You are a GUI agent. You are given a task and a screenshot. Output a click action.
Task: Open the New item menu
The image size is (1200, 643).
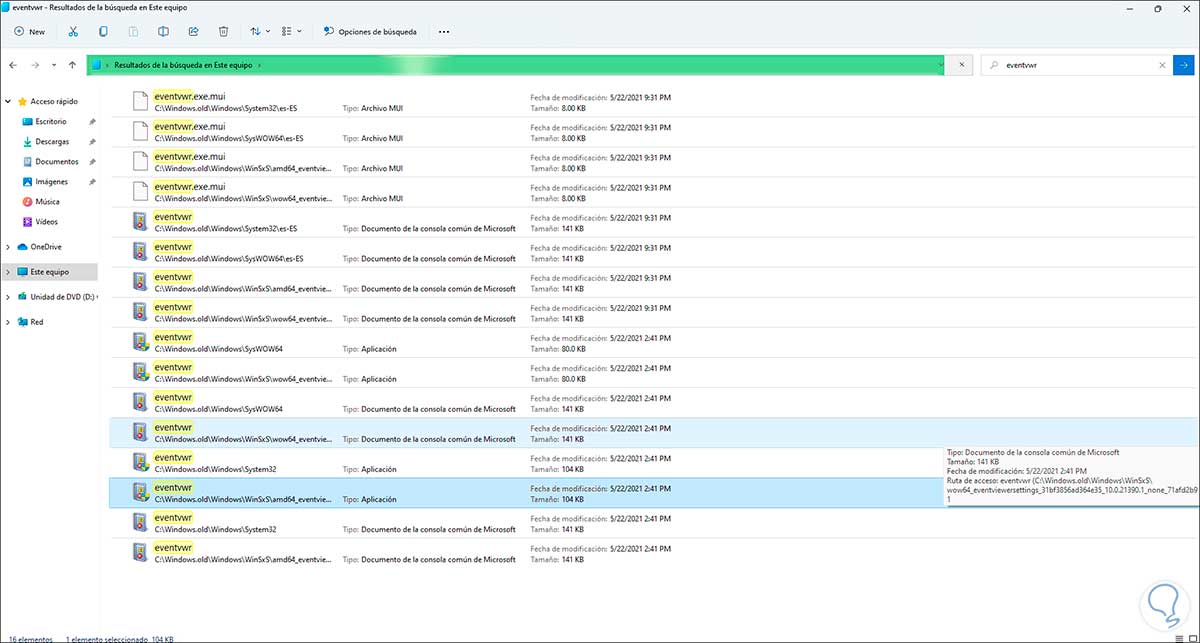pyautogui.click(x=29, y=32)
